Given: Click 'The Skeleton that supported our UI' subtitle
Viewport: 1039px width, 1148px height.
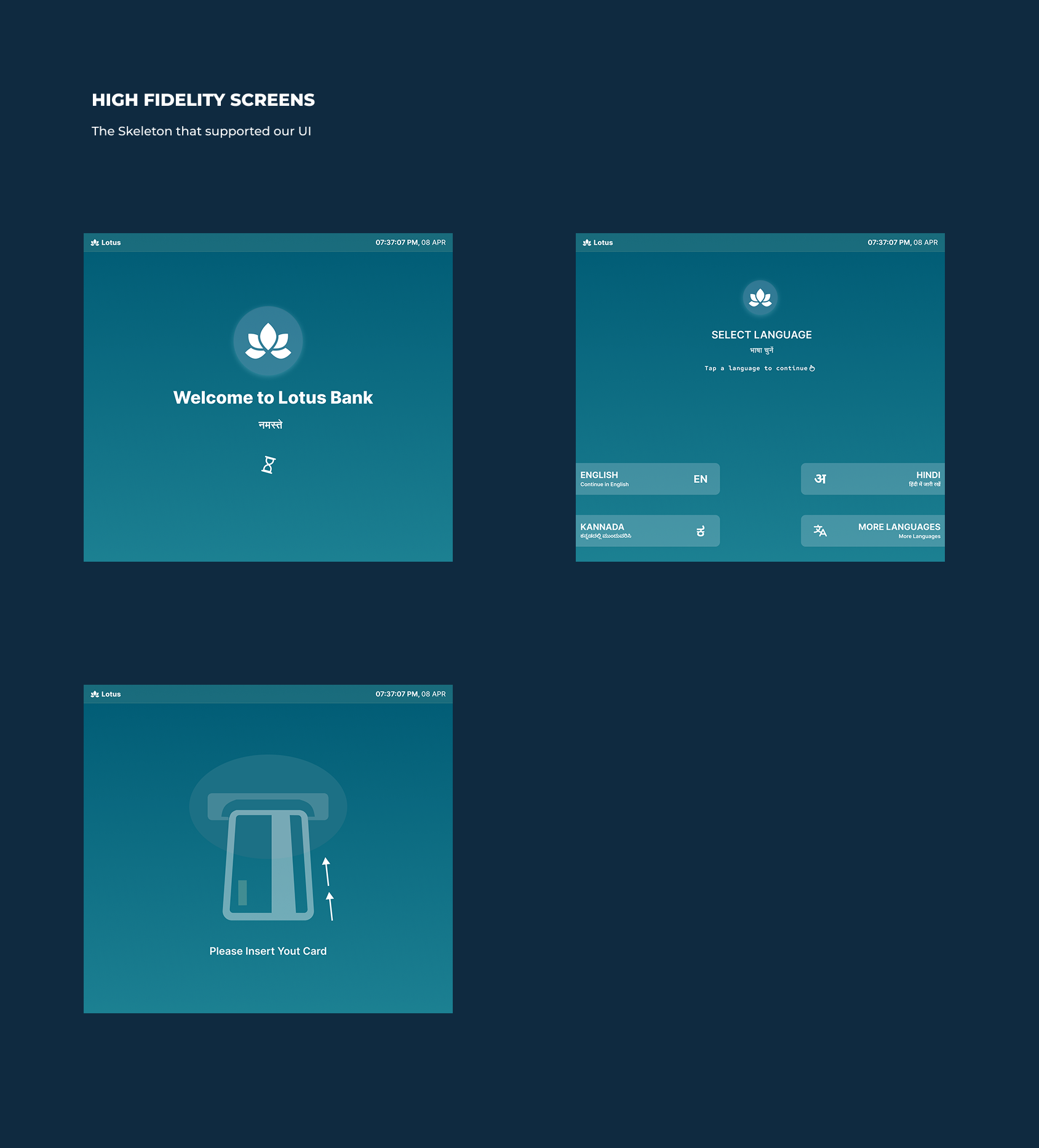Looking at the screenshot, I should (201, 131).
